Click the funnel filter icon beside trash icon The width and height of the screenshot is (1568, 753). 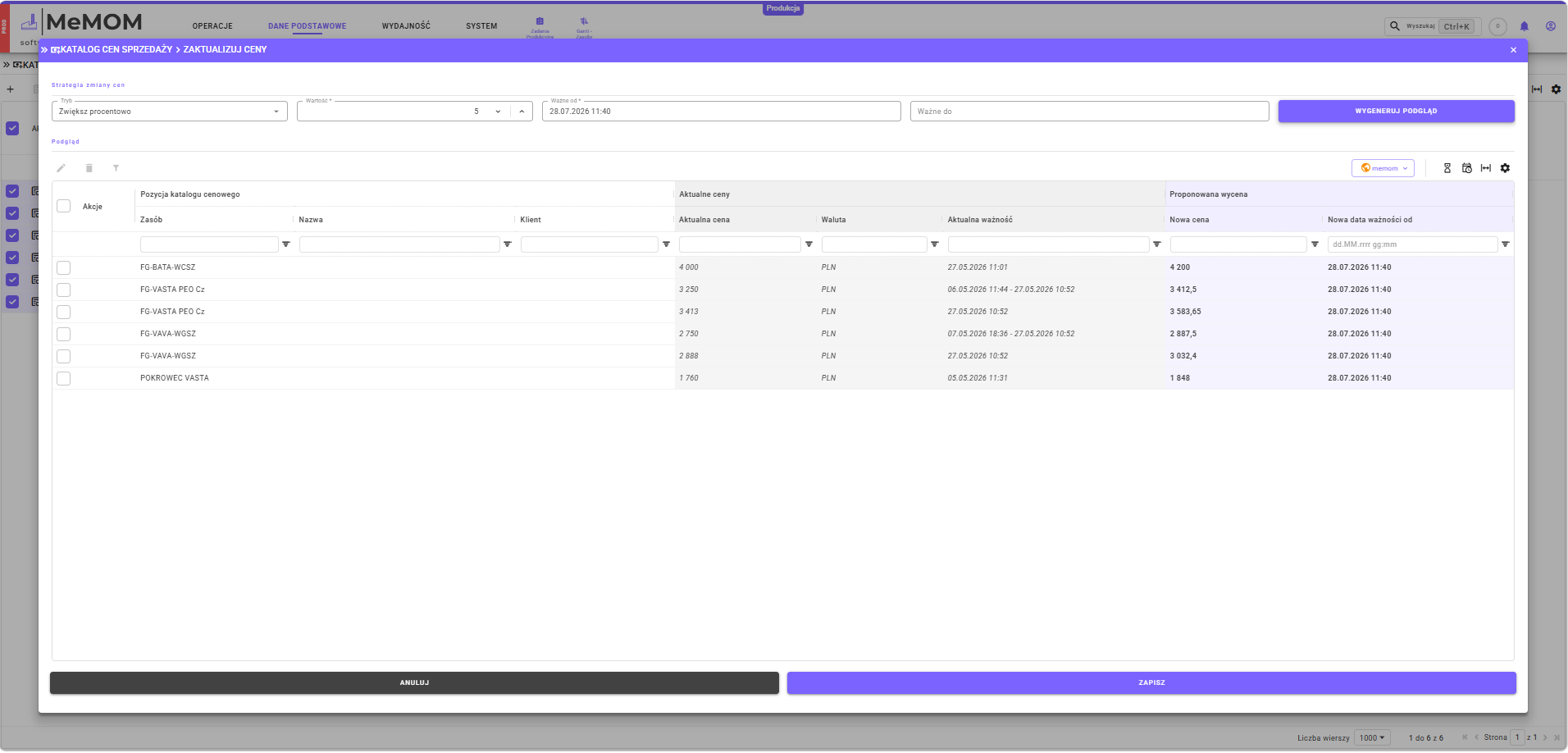click(116, 168)
